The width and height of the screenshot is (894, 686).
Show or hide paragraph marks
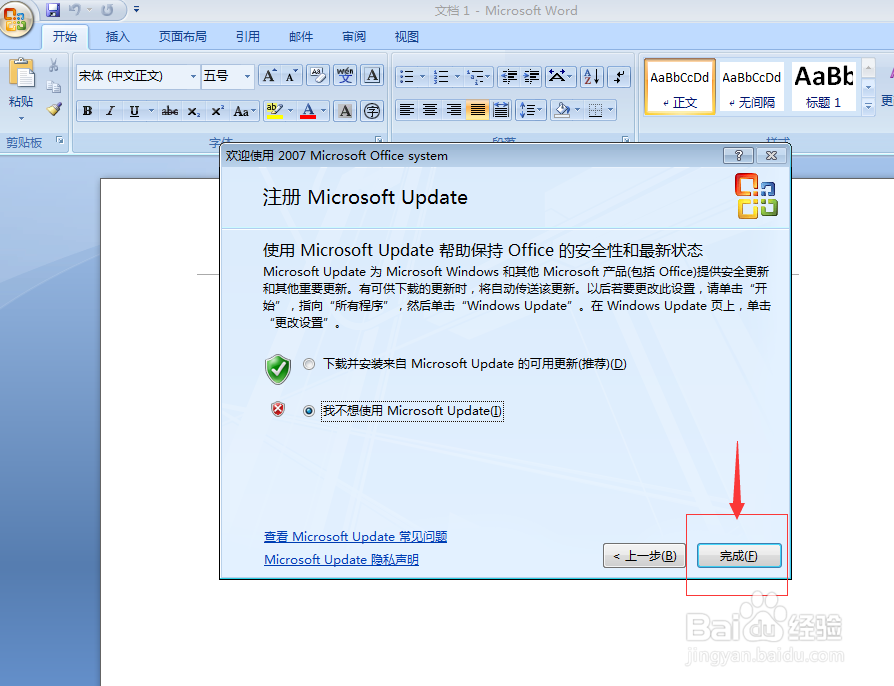pyautogui.click(x=619, y=76)
